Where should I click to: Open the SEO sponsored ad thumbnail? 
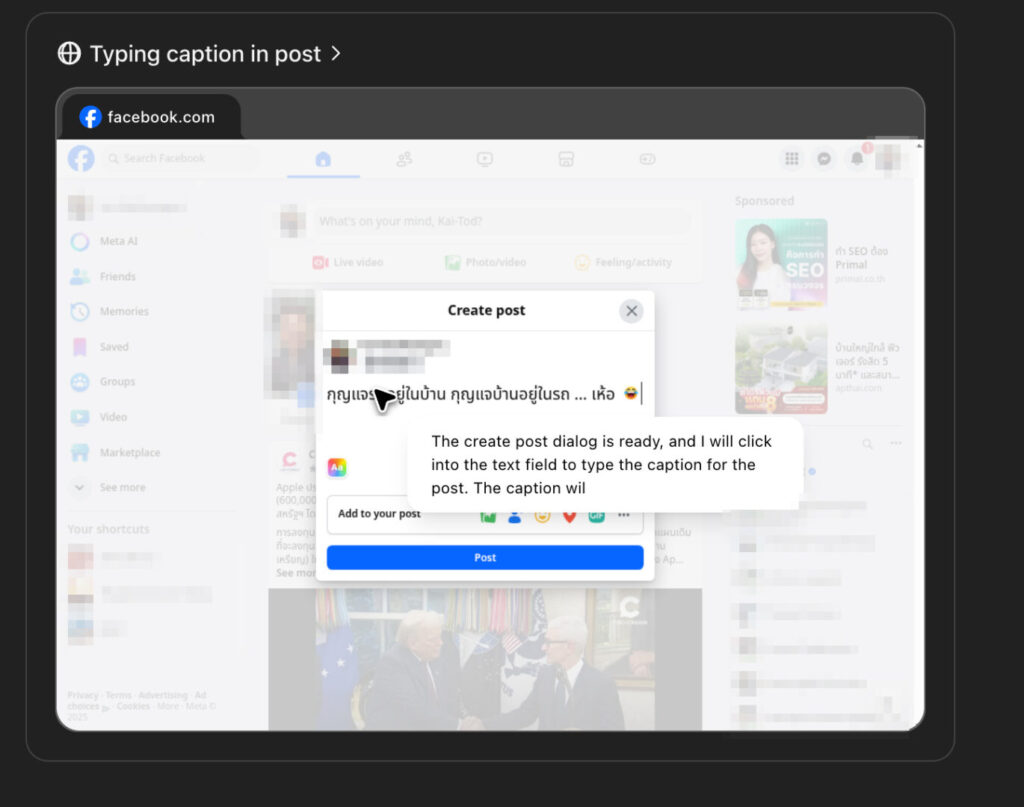coord(781,263)
